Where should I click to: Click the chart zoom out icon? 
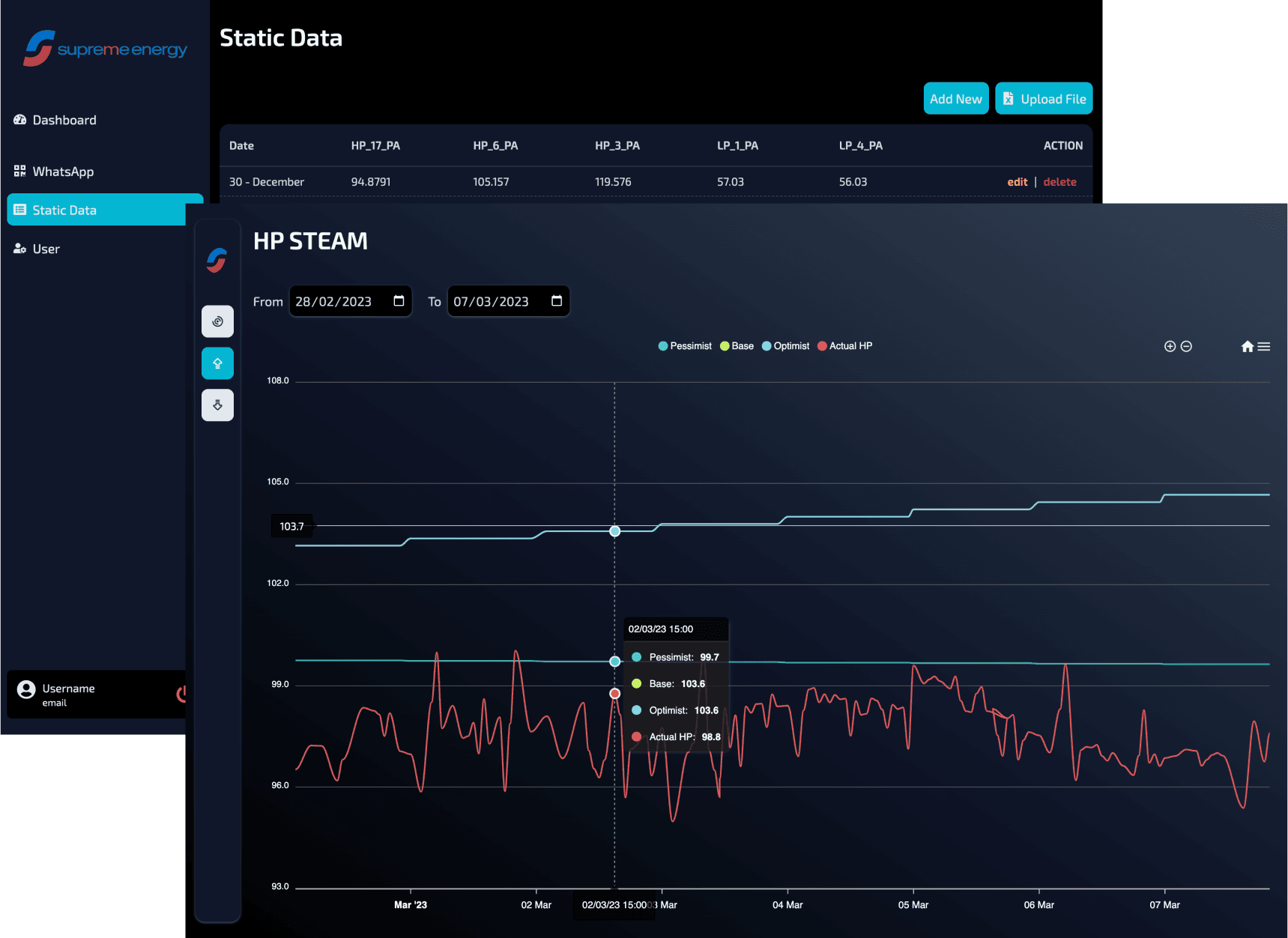(x=1186, y=346)
